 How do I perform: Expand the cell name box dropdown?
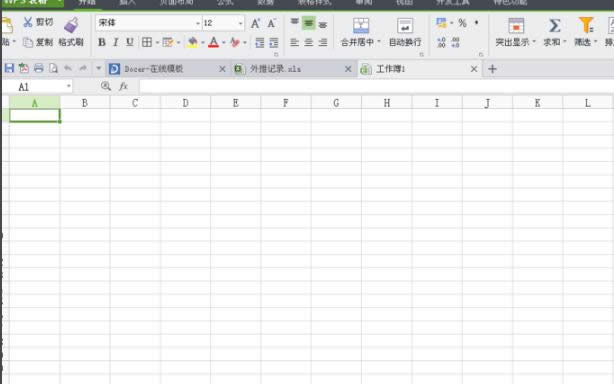click(x=69, y=86)
